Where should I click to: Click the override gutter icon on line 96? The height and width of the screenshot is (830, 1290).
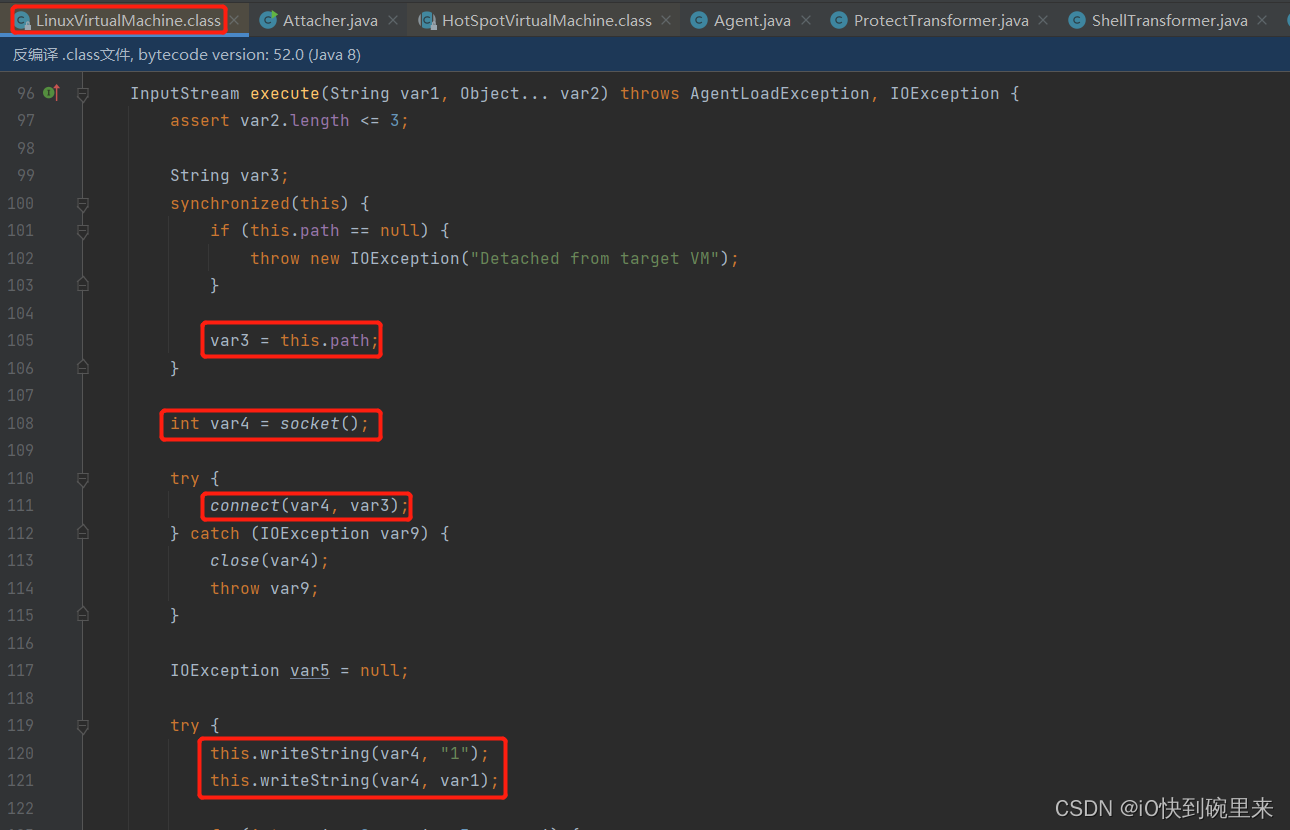coord(51,93)
